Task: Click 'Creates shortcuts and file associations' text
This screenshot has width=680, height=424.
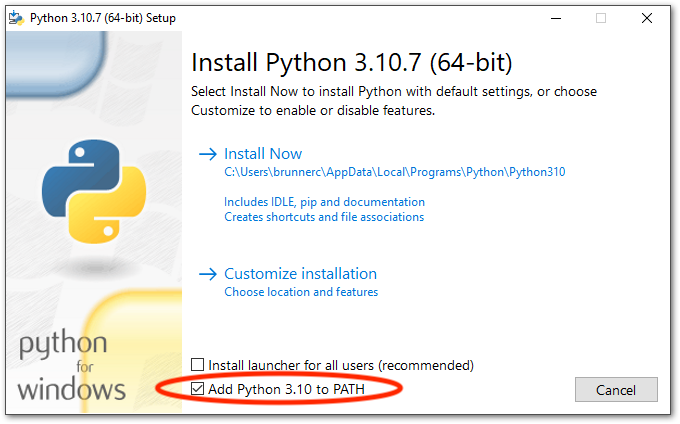Action: (324, 217)
